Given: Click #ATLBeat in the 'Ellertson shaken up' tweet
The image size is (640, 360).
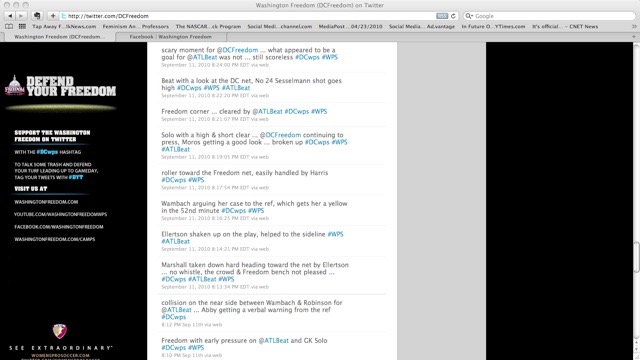Looking at the screenshot, I should [176, 241].
